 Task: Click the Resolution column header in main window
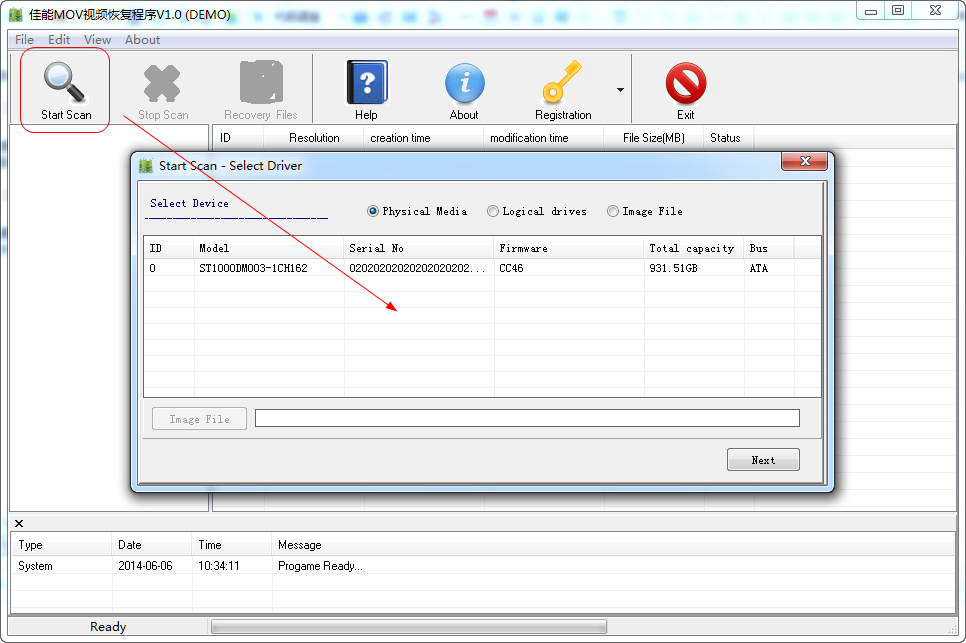click(x=314, y=138)
